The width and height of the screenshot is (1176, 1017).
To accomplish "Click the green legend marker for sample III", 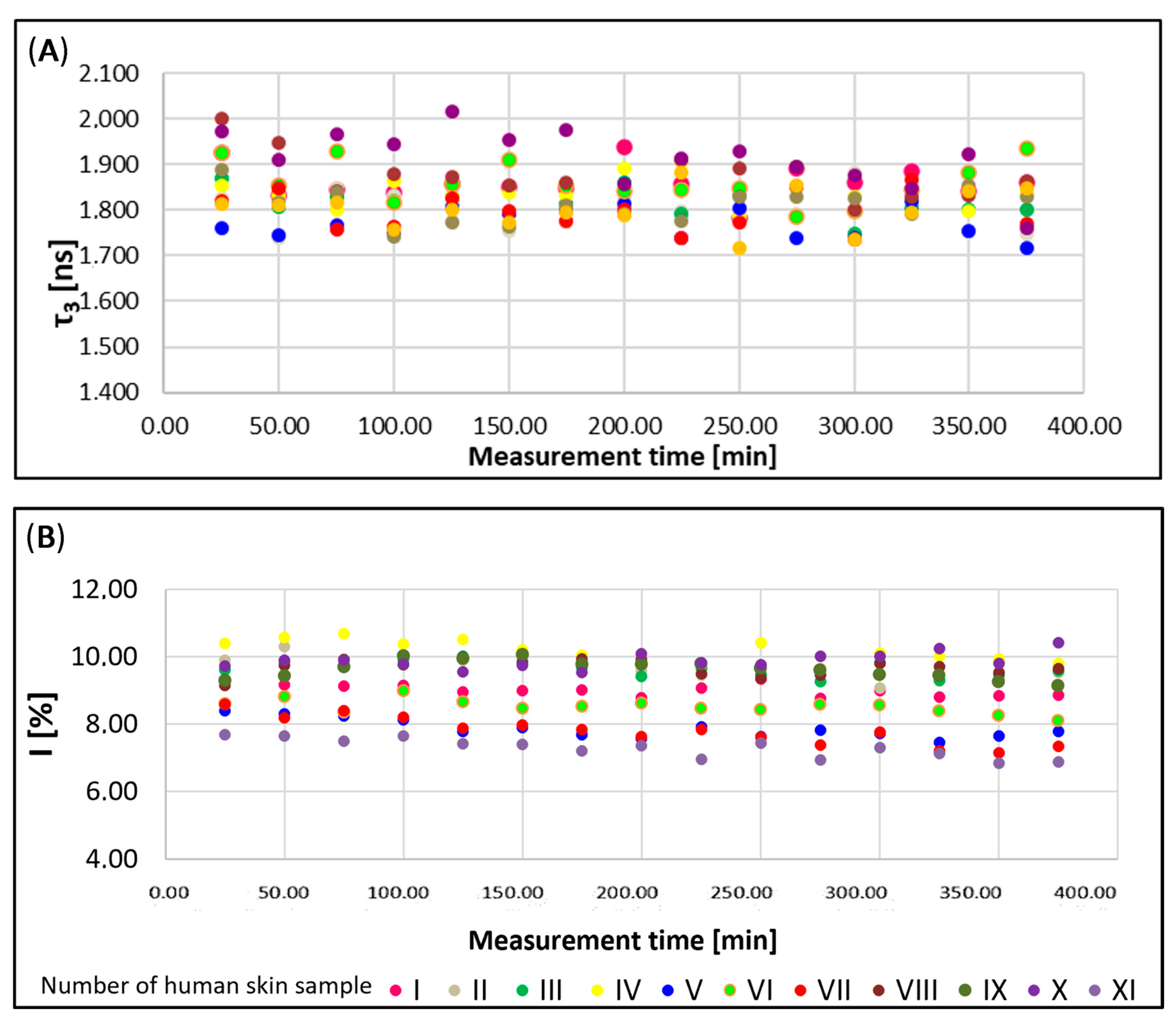I will pos(522,990).
